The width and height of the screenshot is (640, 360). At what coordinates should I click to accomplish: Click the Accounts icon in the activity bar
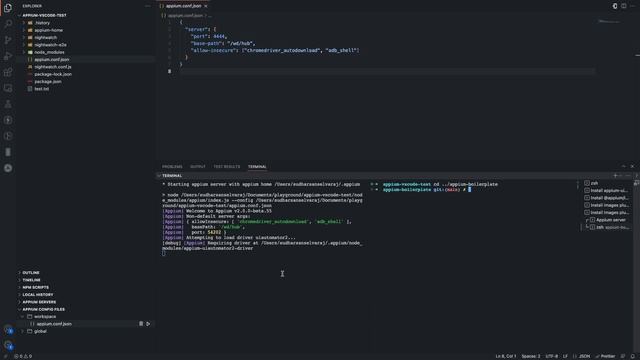(8, 329)
